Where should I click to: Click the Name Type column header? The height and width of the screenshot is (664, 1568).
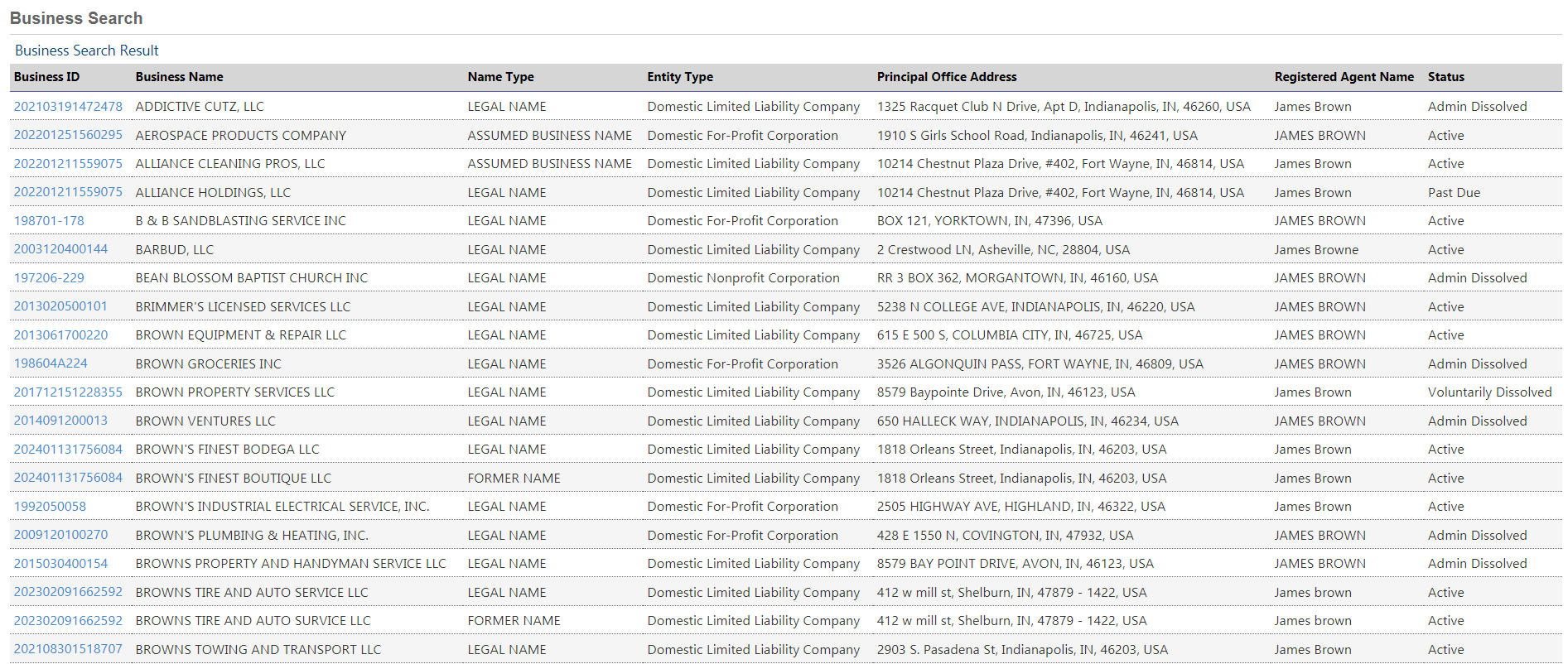click(x=500, y=77)
